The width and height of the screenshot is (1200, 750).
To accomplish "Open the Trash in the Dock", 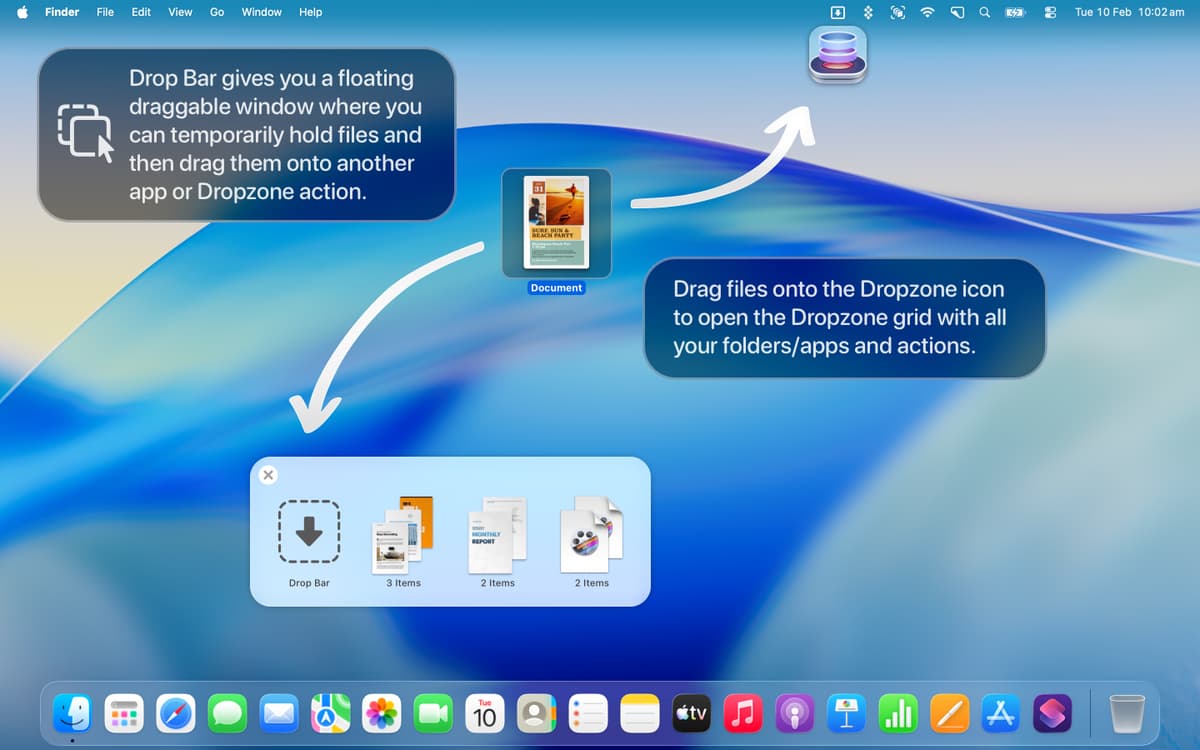I will (1126, 713).
